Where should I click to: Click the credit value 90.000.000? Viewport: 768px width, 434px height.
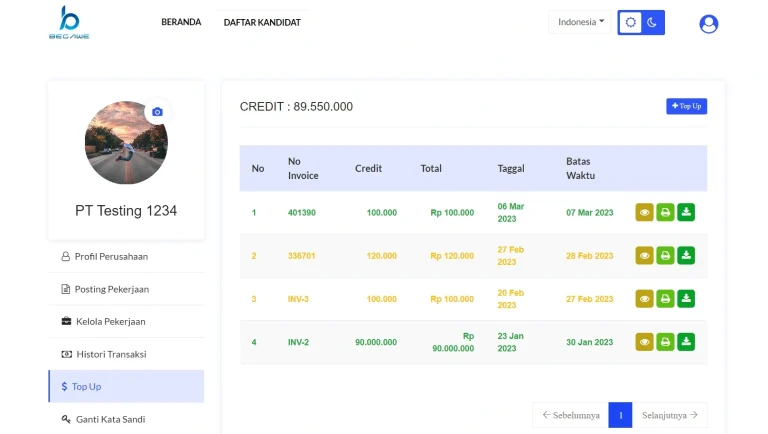[x=376, y=342]
